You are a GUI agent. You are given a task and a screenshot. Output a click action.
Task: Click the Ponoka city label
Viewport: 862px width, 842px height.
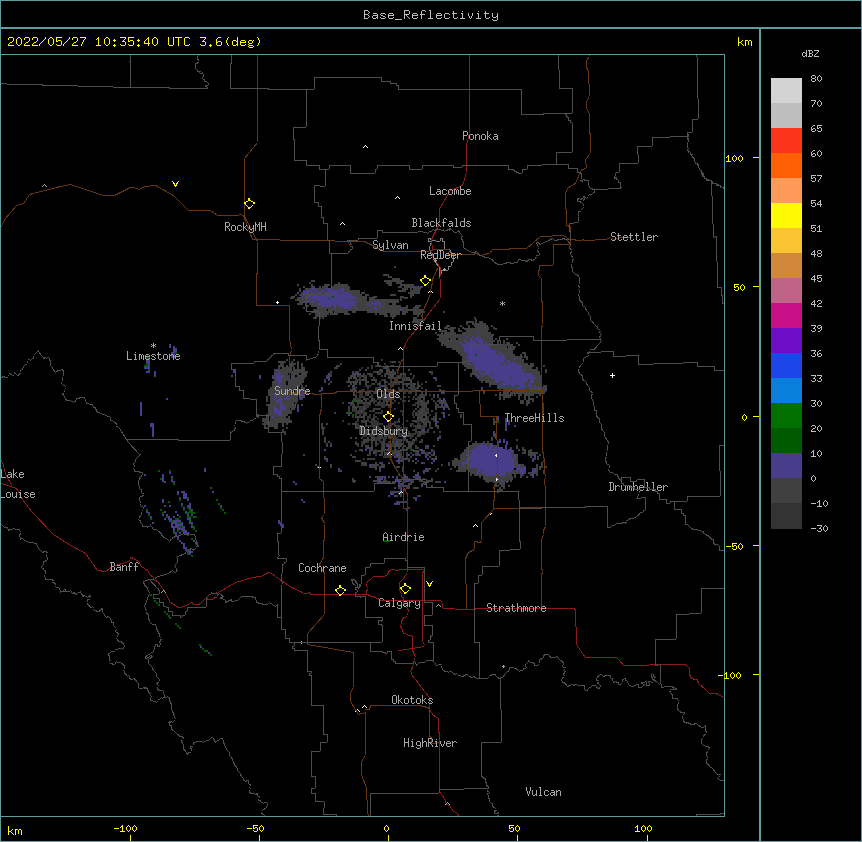click(x=480, y=136)
